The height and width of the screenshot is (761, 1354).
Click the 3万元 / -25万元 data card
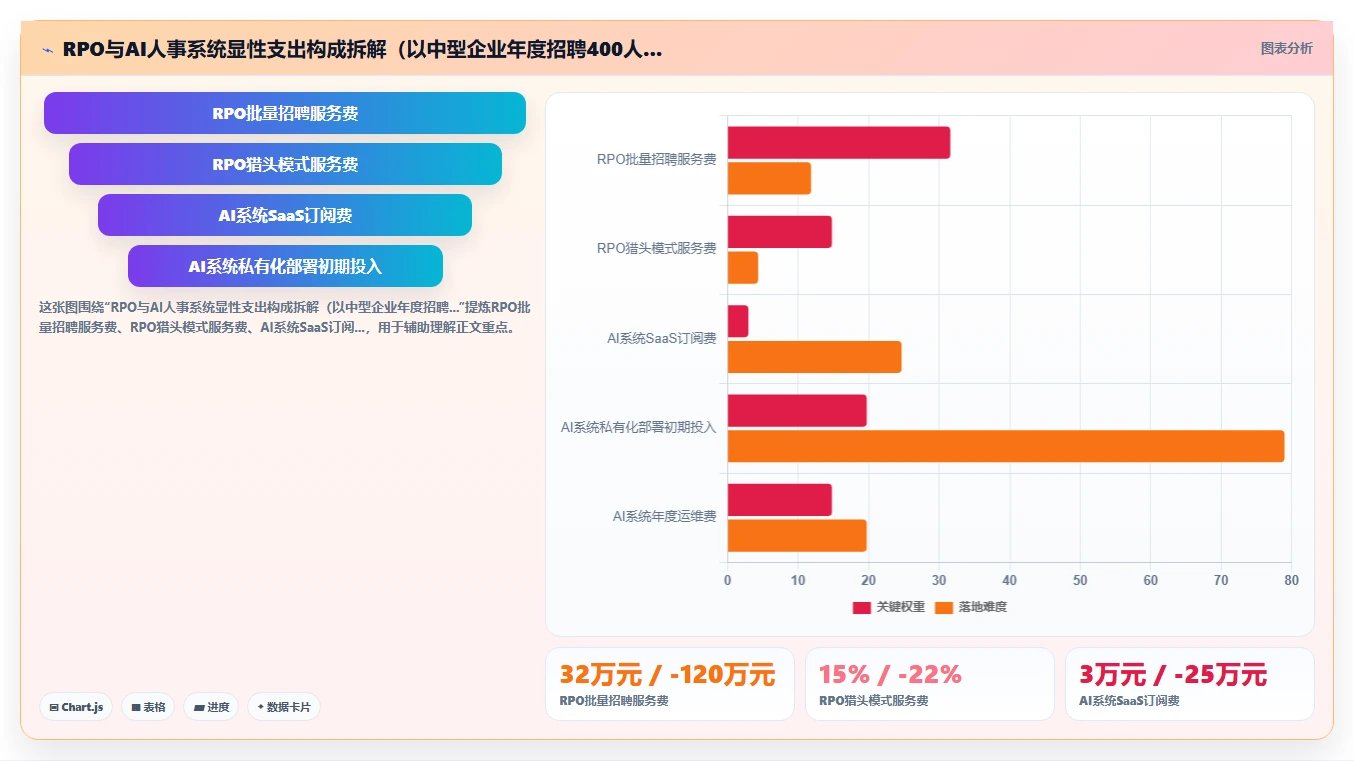[1190, 684]
